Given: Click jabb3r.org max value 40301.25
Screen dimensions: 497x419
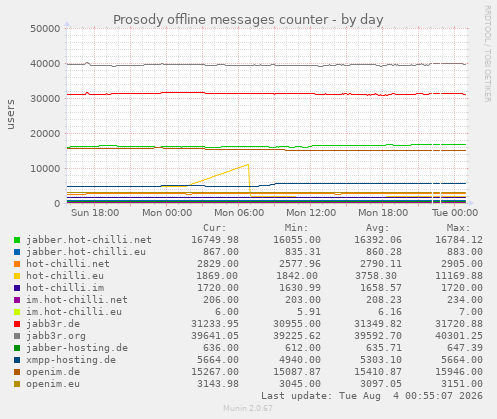Looking at the screenshot, I should [459, 336].
